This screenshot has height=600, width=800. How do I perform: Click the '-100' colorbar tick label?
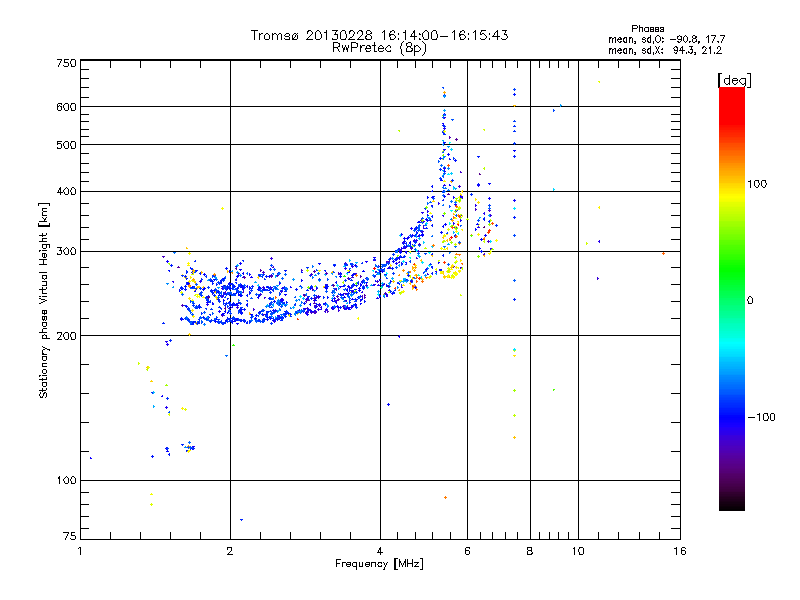tap(762, 417)
